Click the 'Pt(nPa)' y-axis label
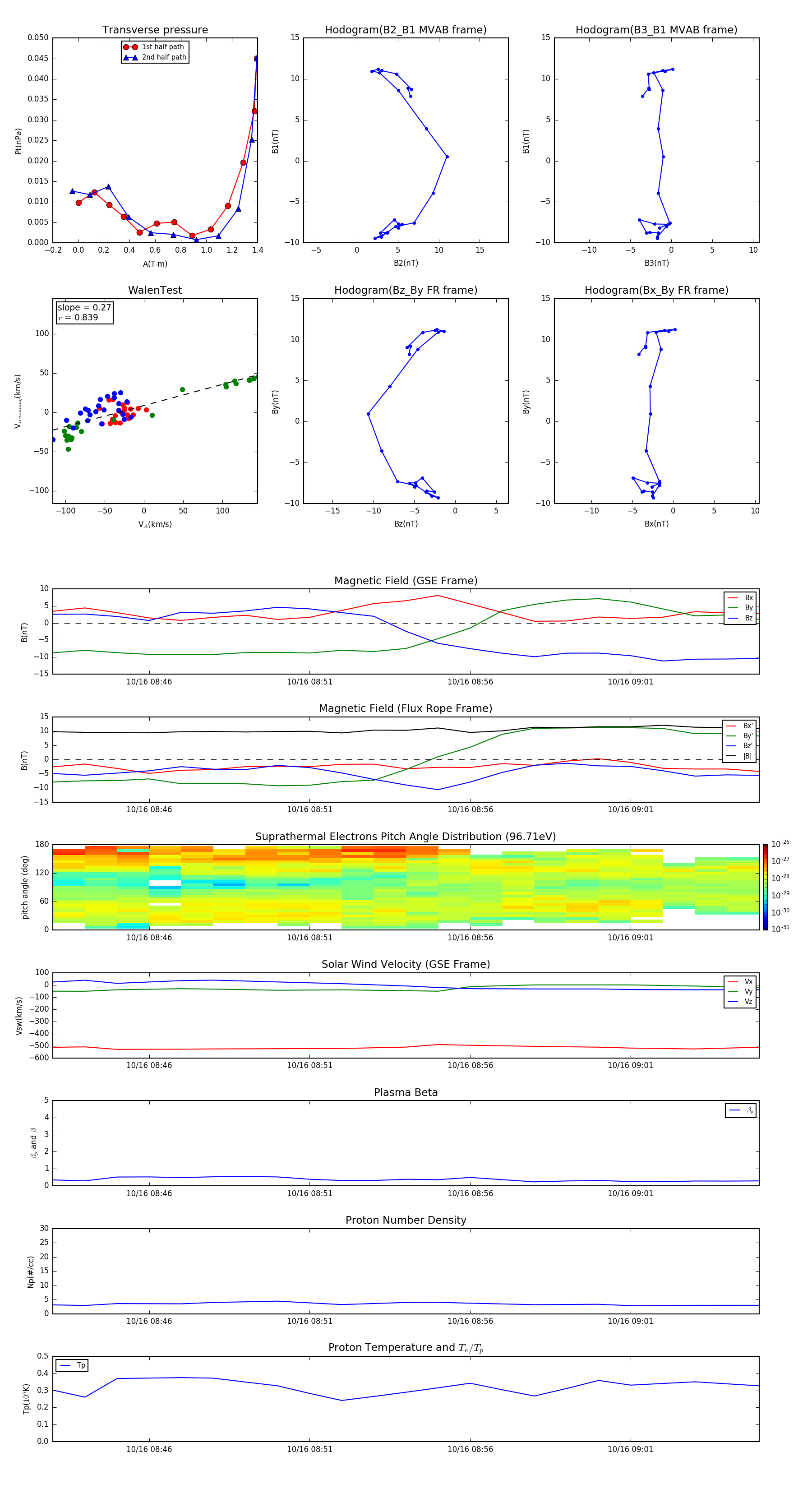Image resolution: width=812 pixels, height=1489 pixels. point(18,141)
